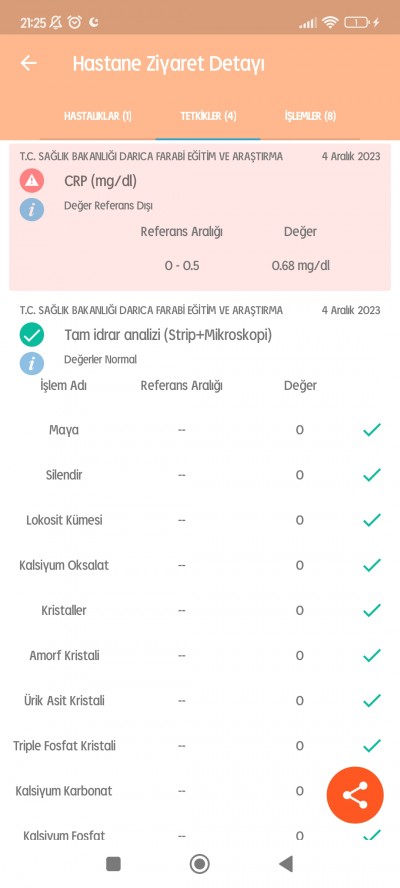Tap the info icon beside Değerler Normal

[32, 363]
